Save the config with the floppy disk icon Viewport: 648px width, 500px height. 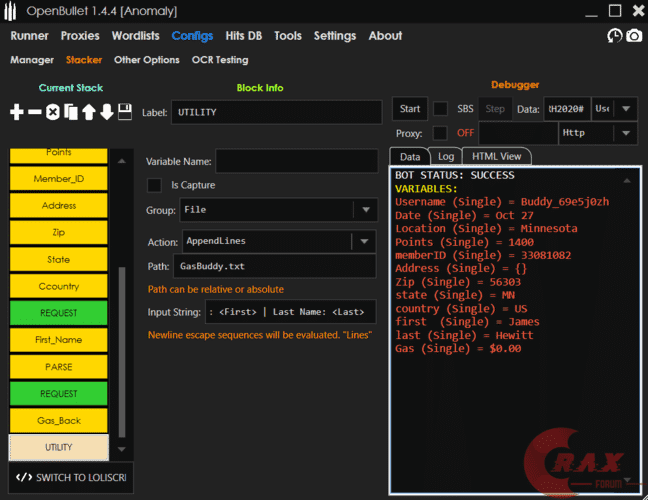coord(125,112)
